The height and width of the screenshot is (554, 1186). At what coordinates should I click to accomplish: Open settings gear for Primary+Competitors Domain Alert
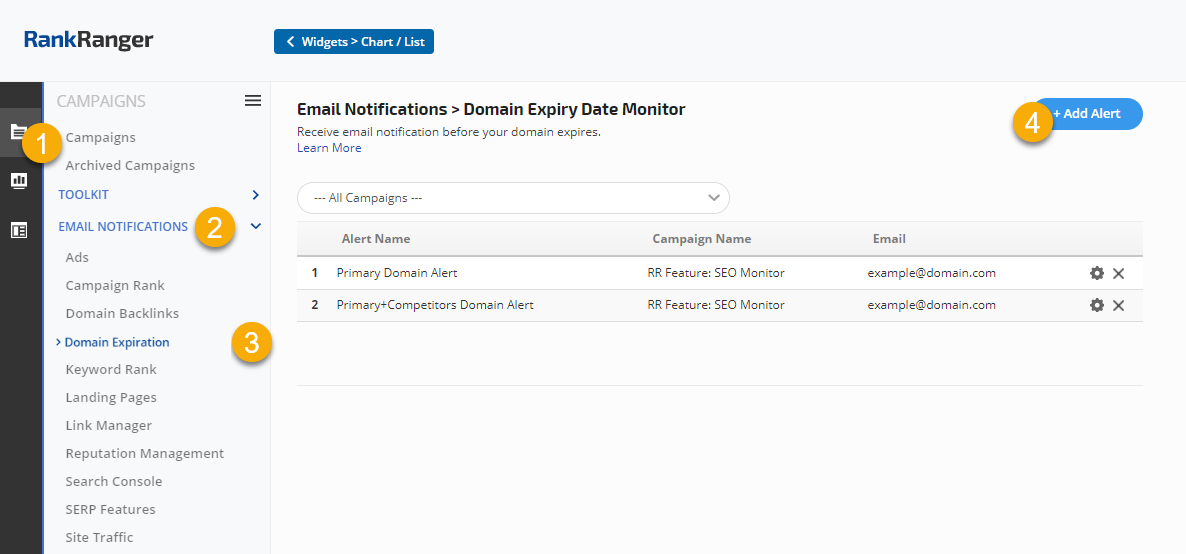1097,305
